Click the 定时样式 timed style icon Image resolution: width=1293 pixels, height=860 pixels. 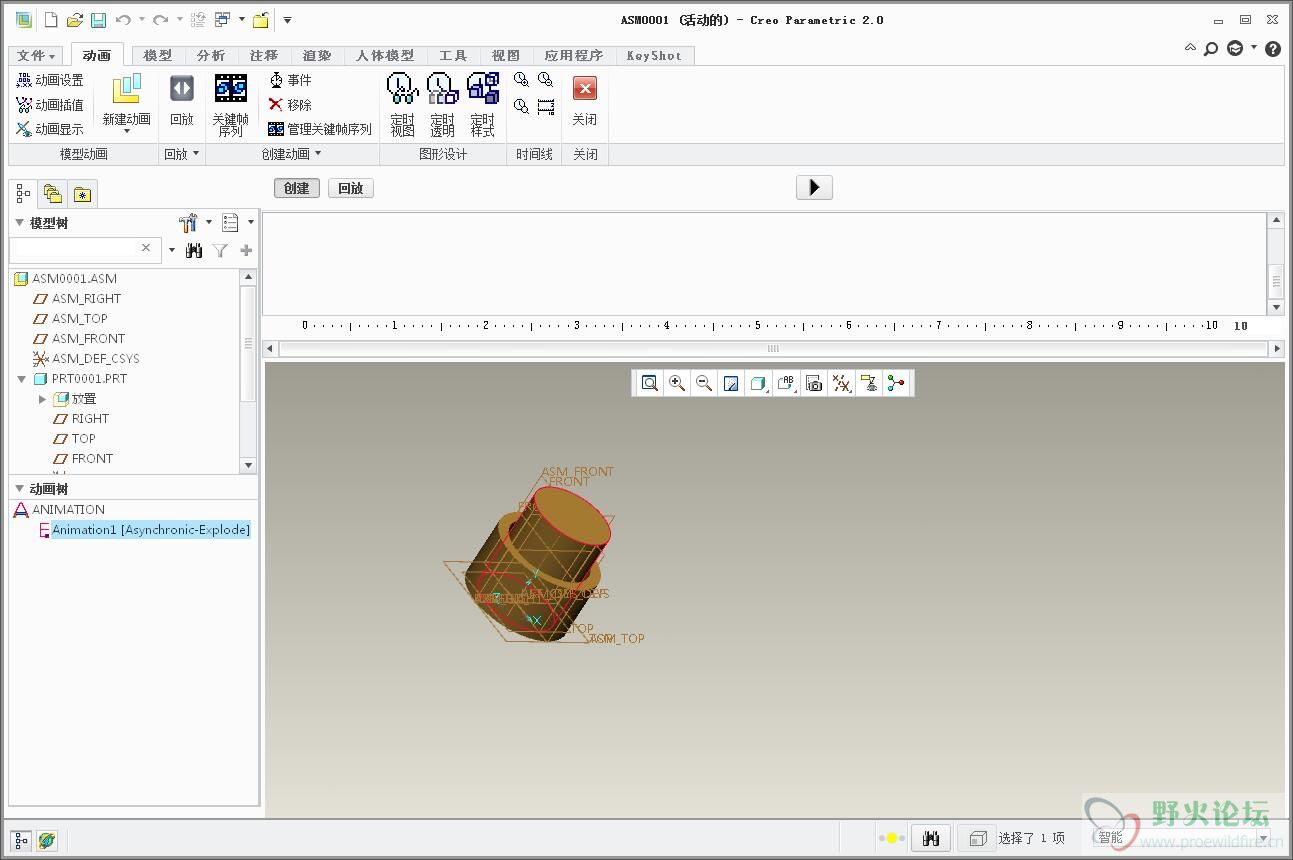pyautogui.click(x=483, y=104)
